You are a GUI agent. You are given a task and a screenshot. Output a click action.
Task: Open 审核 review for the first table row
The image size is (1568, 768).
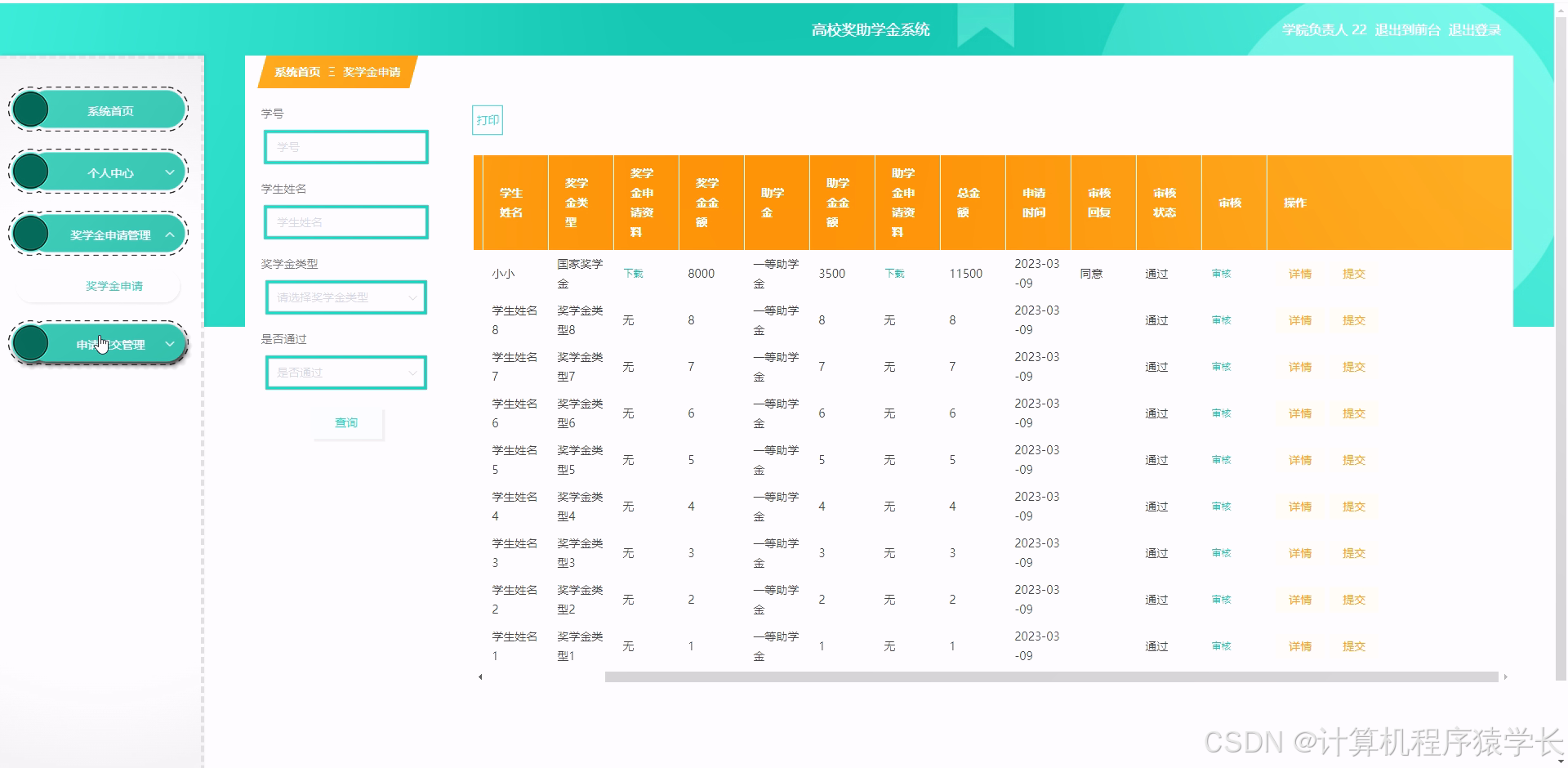click(x=1221, y=273)
